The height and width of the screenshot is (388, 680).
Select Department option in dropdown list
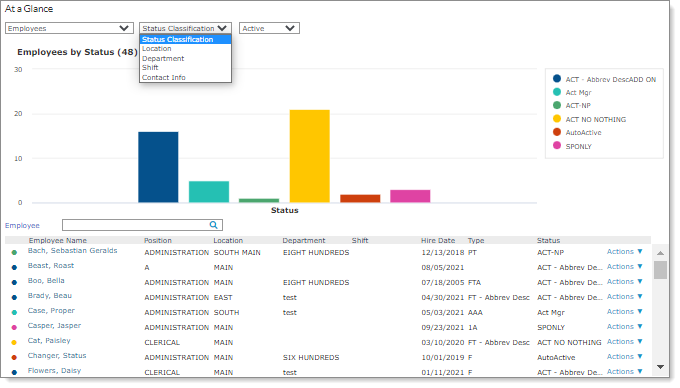[x=185, y=59]
